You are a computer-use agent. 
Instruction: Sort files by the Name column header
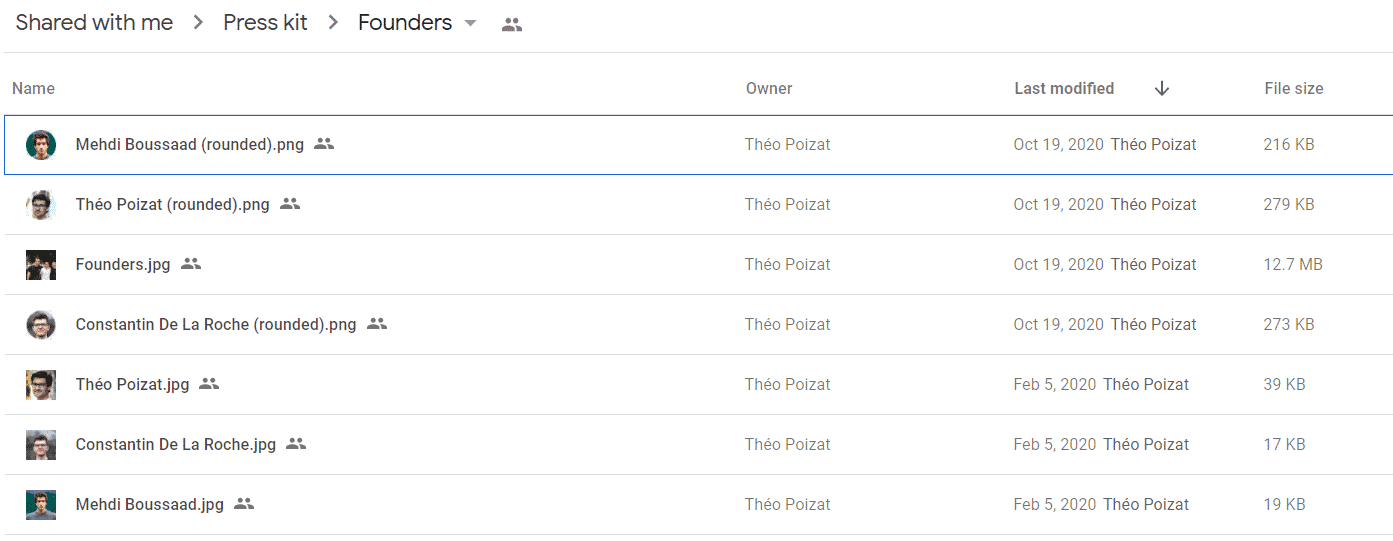(x=33, y=88)
